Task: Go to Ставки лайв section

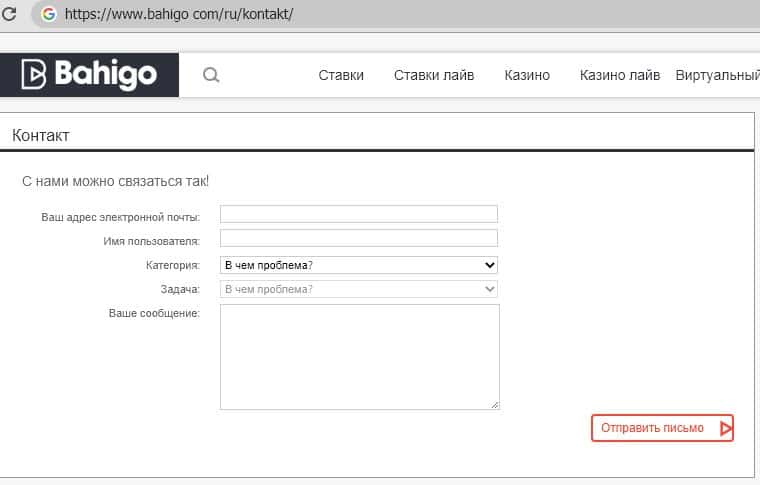Action: point(434,75)
